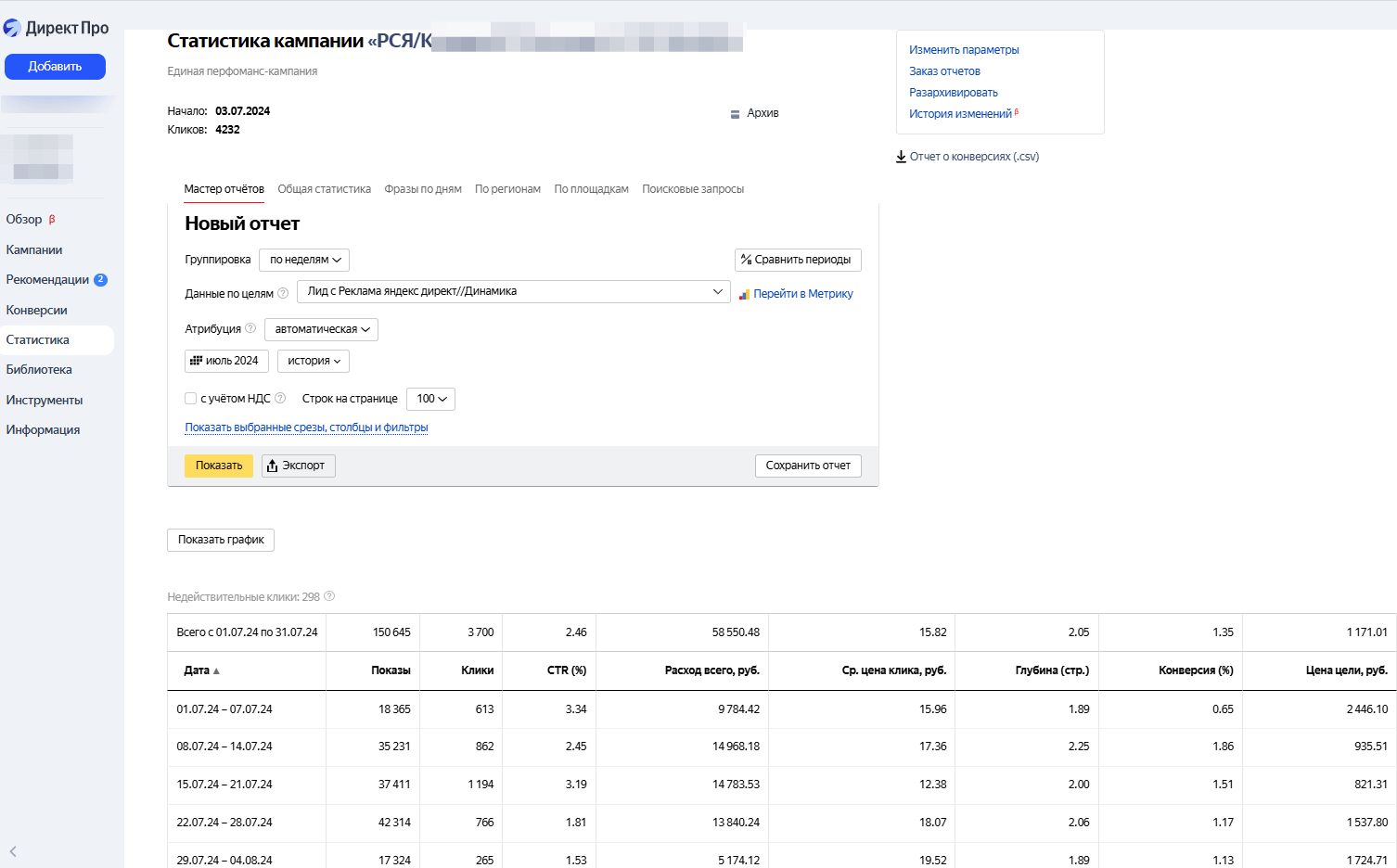The width and height of the screenshot is (1397, 868).
Task: Open the июль 2024 date picker
Action: tap(226, 361)
